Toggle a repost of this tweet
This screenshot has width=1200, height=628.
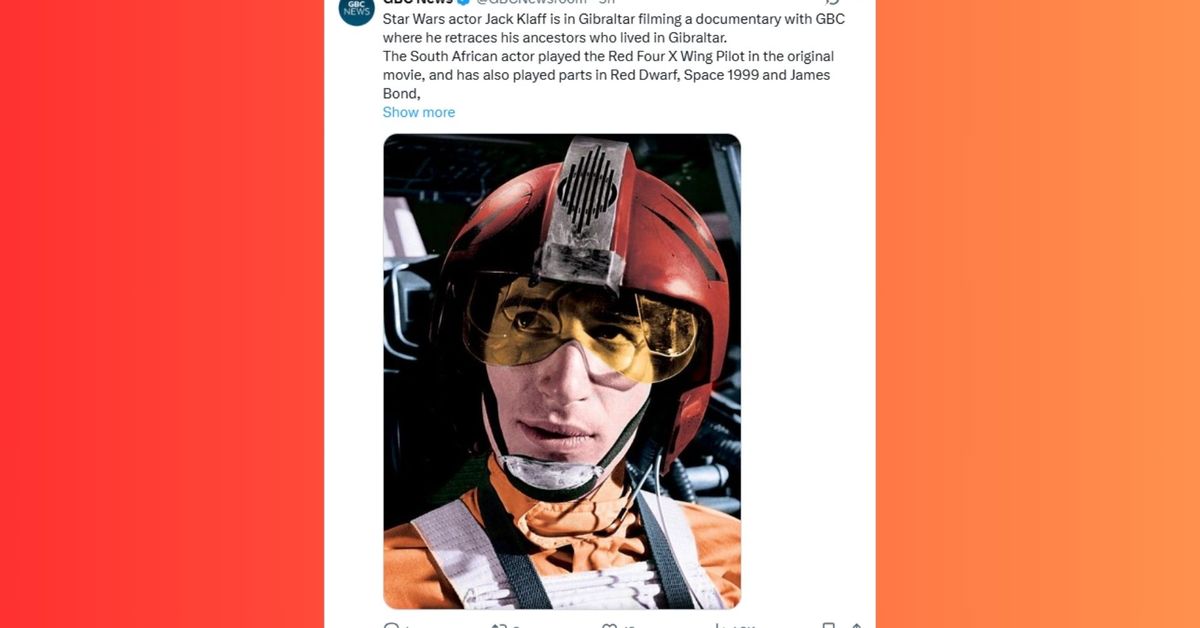(500, 625)
